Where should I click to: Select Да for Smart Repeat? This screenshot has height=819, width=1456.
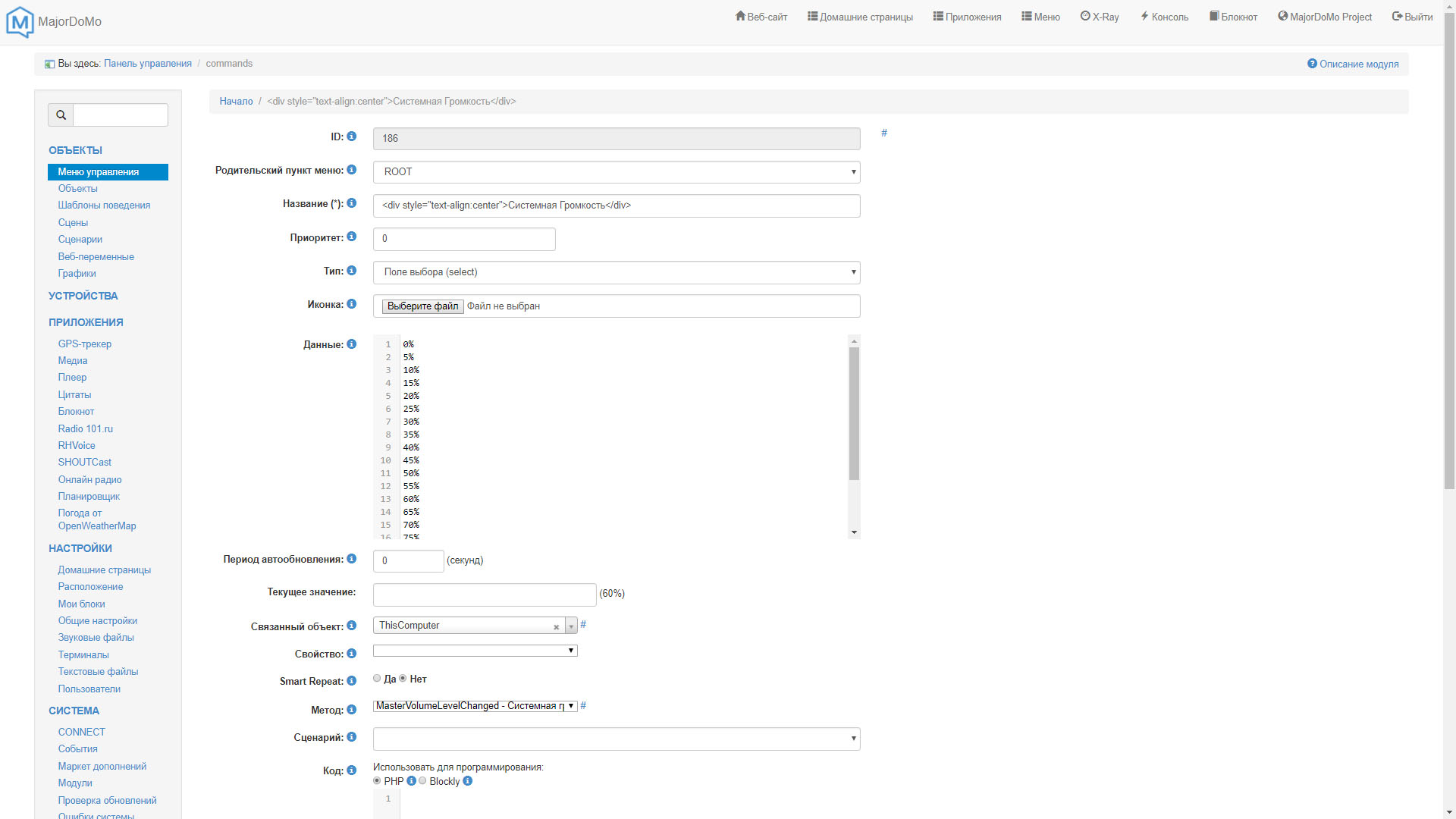pos(377,679)
